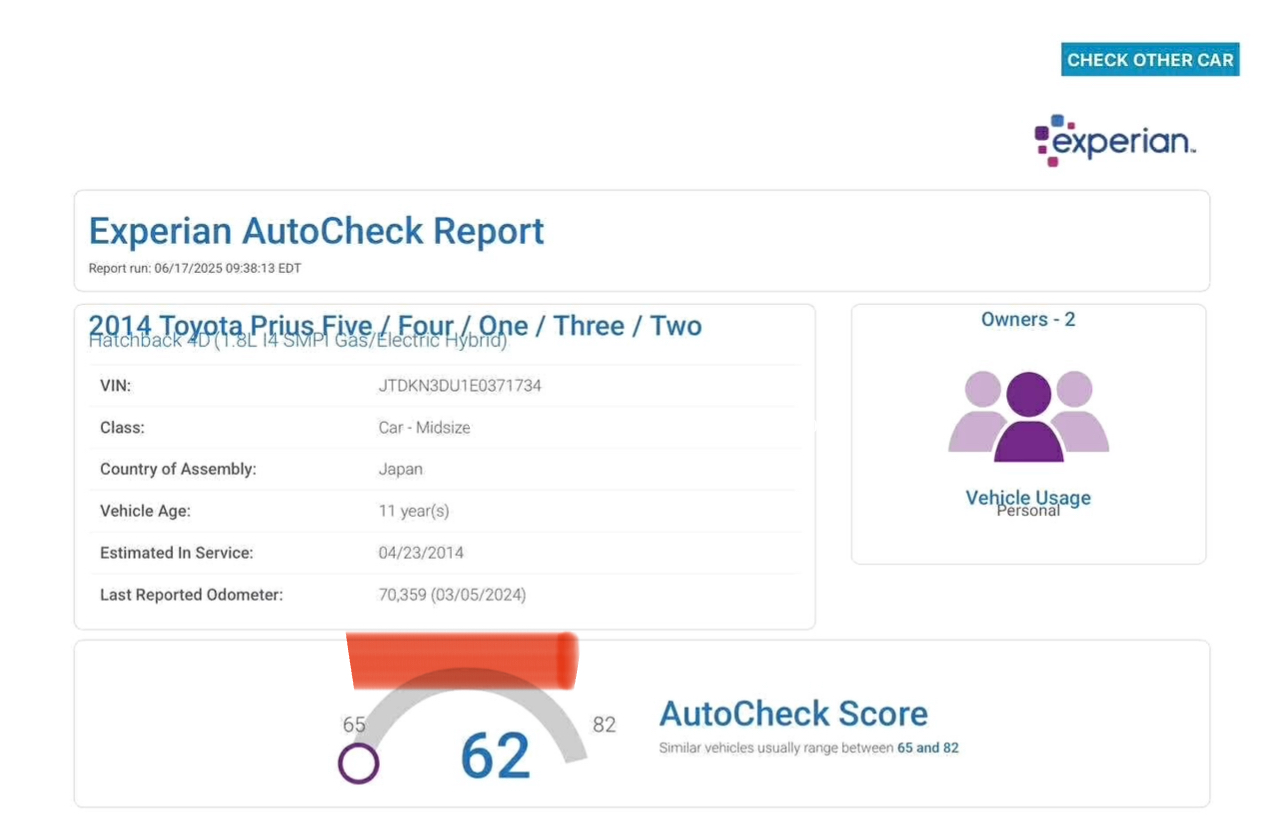Click the Country of Assembly: label
The width and height of the screenshot is (1284, 821).
(178, 469)
